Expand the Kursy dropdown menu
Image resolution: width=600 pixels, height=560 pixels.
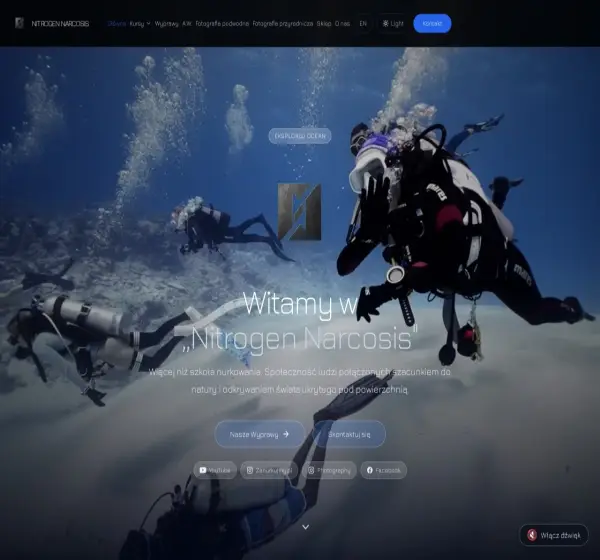pos(140,24)
